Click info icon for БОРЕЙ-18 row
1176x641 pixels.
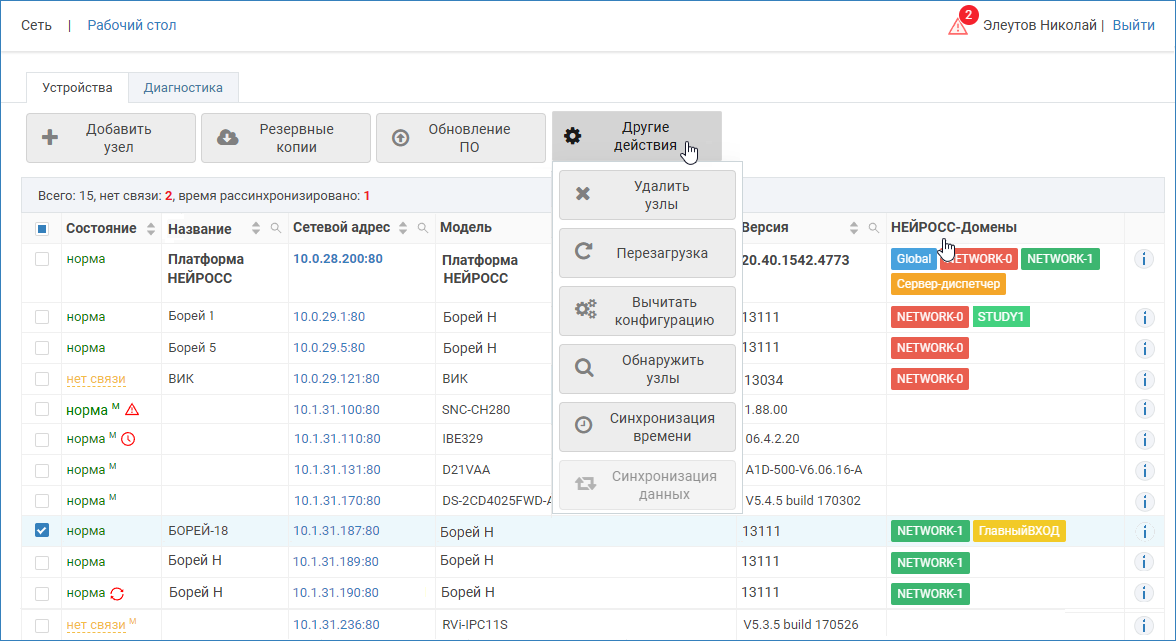pyautogui.click(x=1144, y=532)
